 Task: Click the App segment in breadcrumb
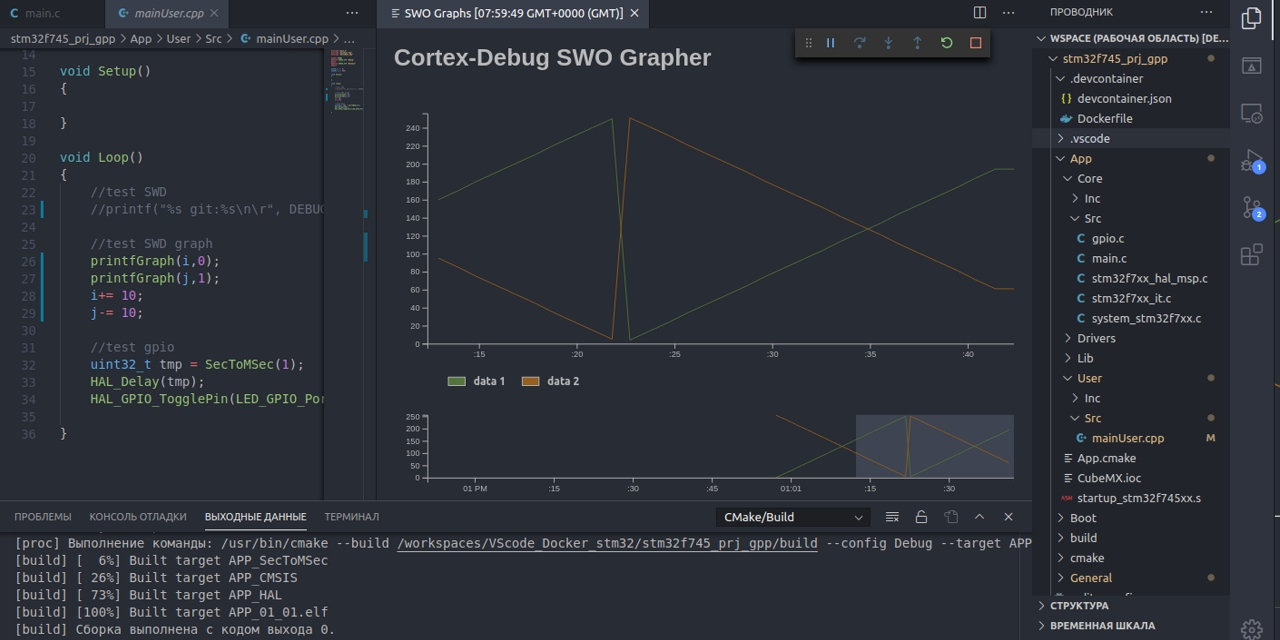pyautogui.click(x=141, y=38)
